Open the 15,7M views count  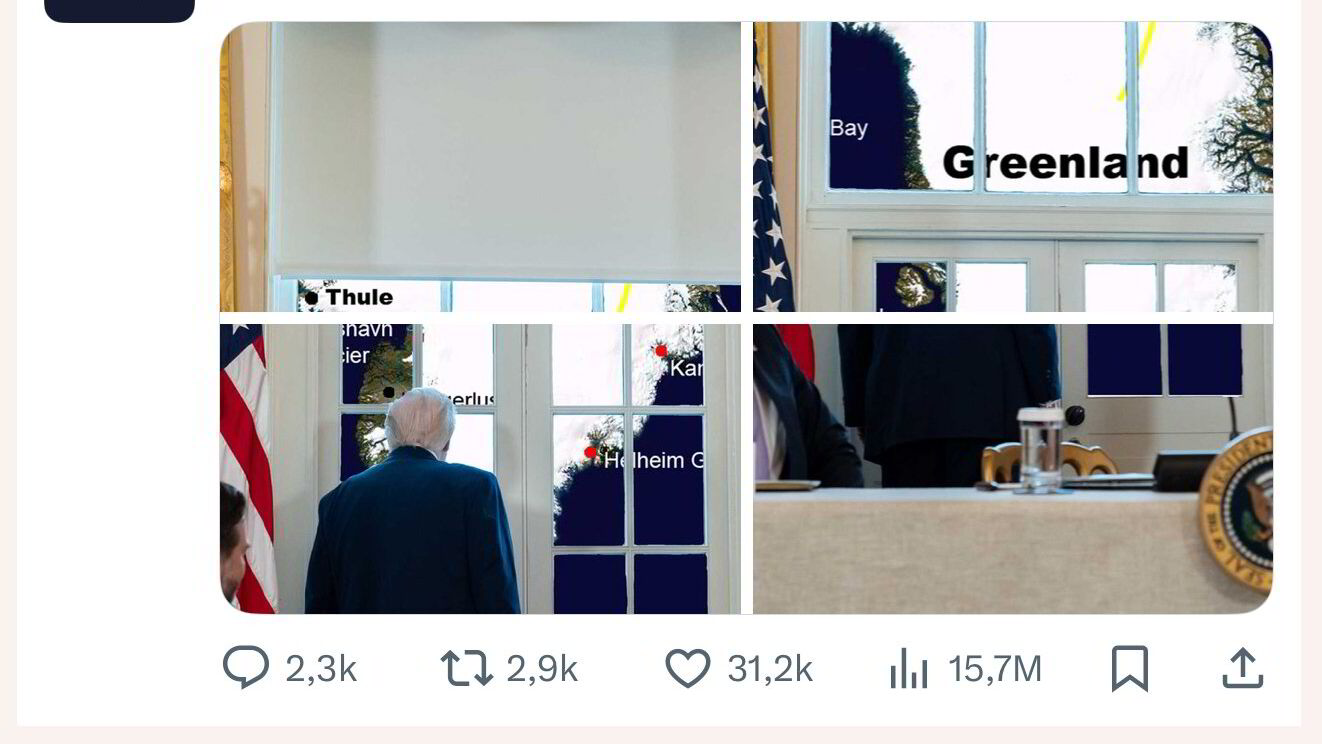[995, 669]
